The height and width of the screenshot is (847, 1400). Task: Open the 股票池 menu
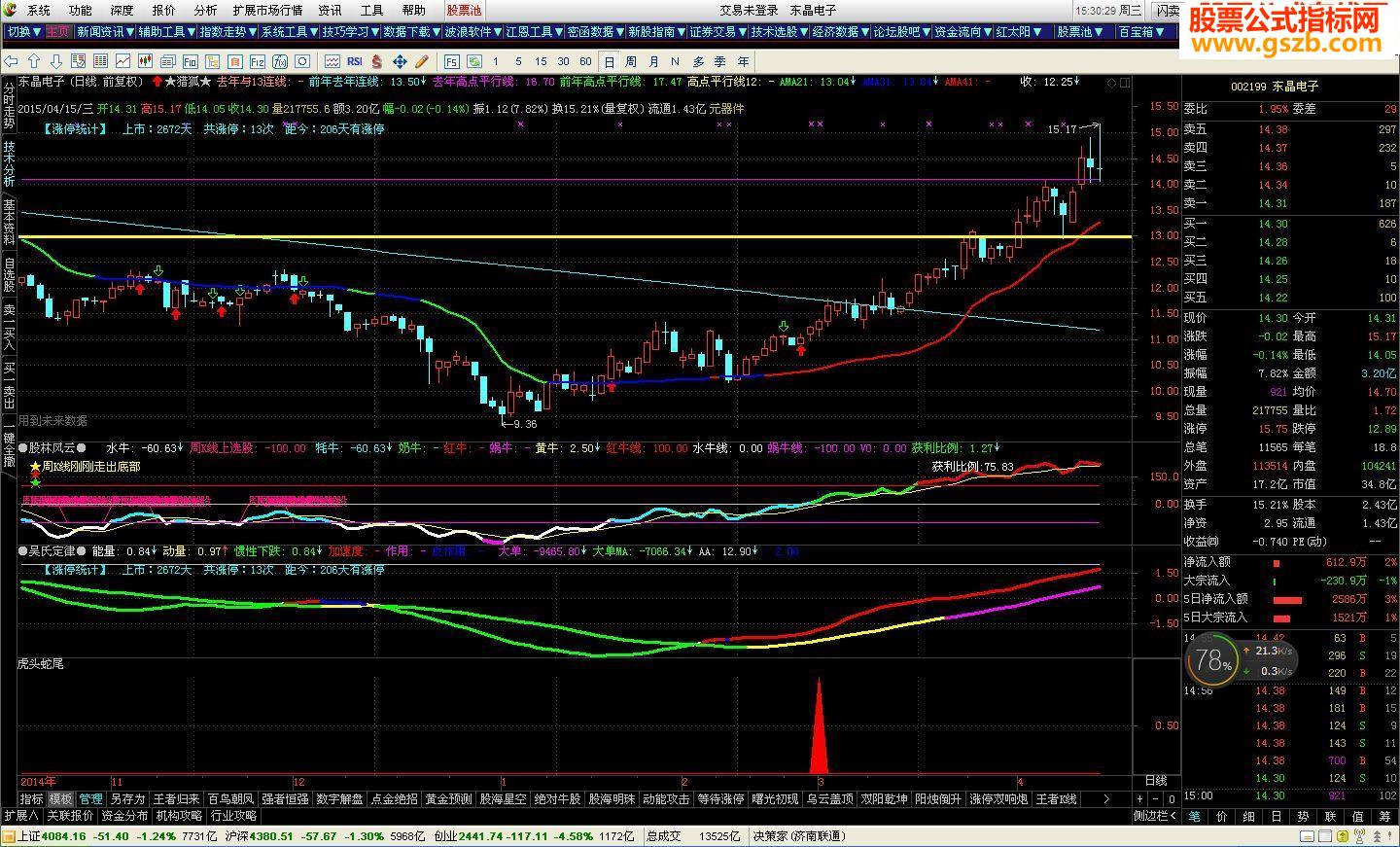click(464, 11)
